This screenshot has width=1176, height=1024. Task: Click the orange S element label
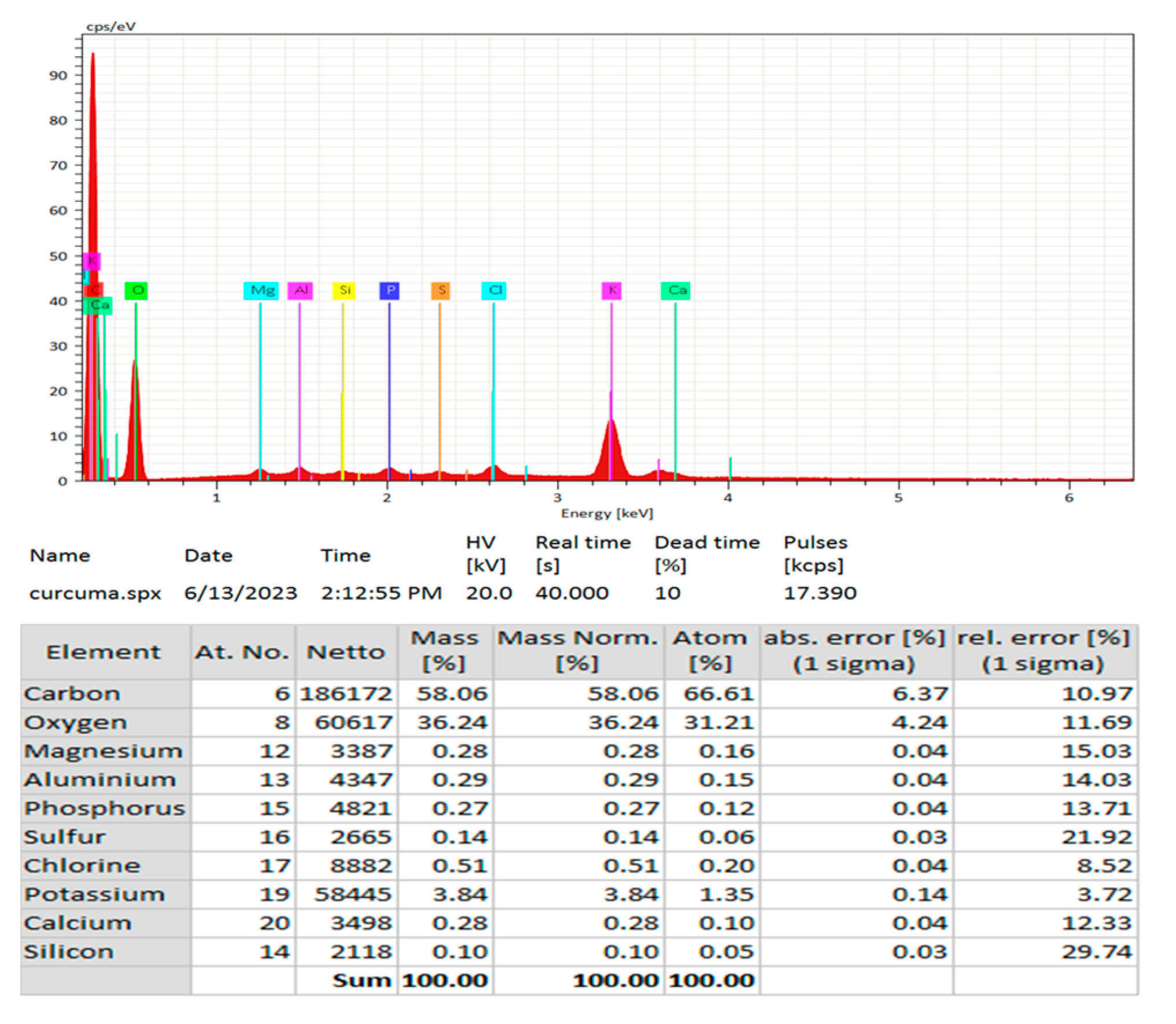(440, 290)
